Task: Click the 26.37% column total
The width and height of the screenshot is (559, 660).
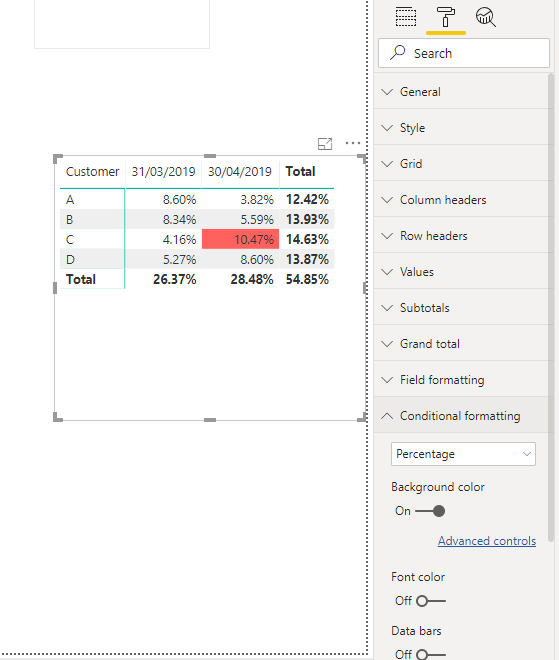Action: 174,279
